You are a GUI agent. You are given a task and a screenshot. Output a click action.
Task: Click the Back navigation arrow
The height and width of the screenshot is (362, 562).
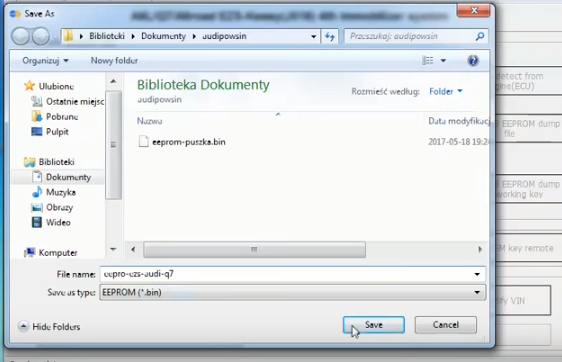[x=20, y=36]
